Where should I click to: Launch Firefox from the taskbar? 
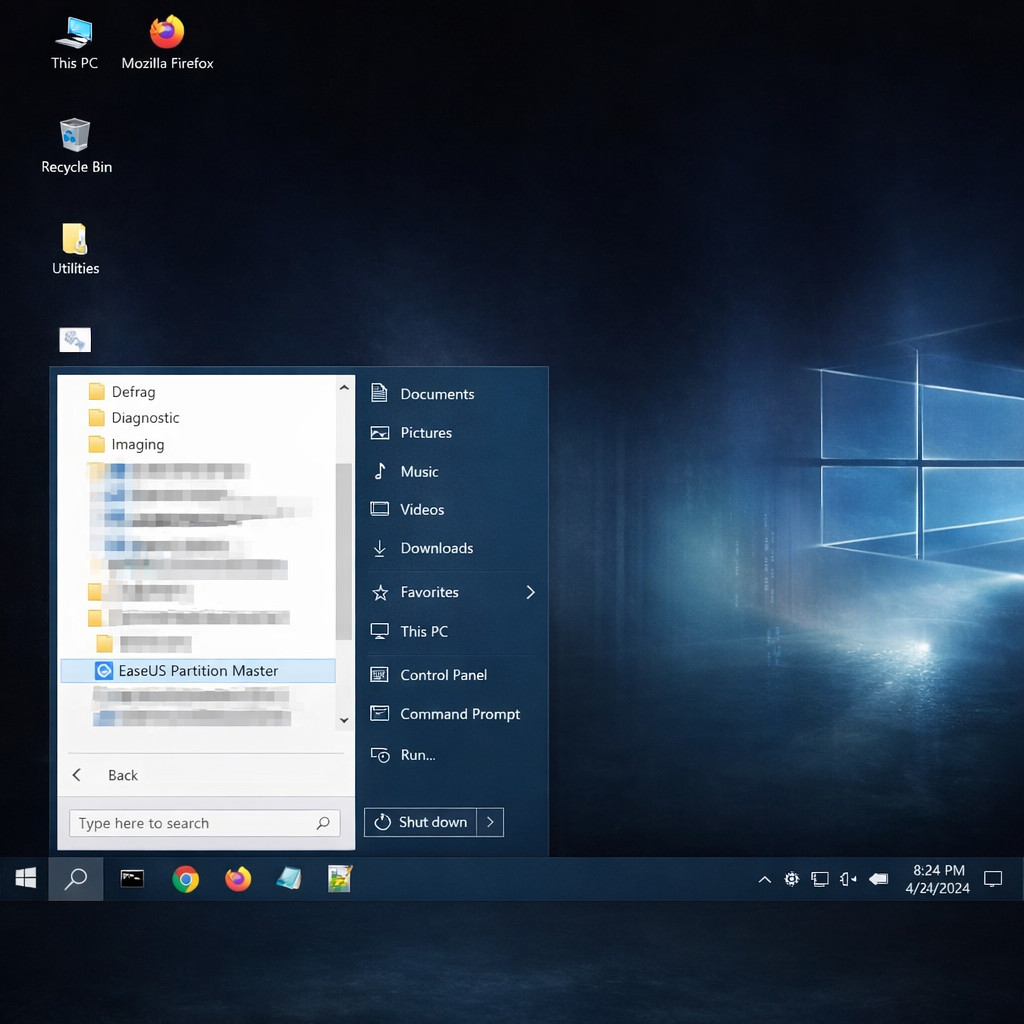click(x=237, y=879)
